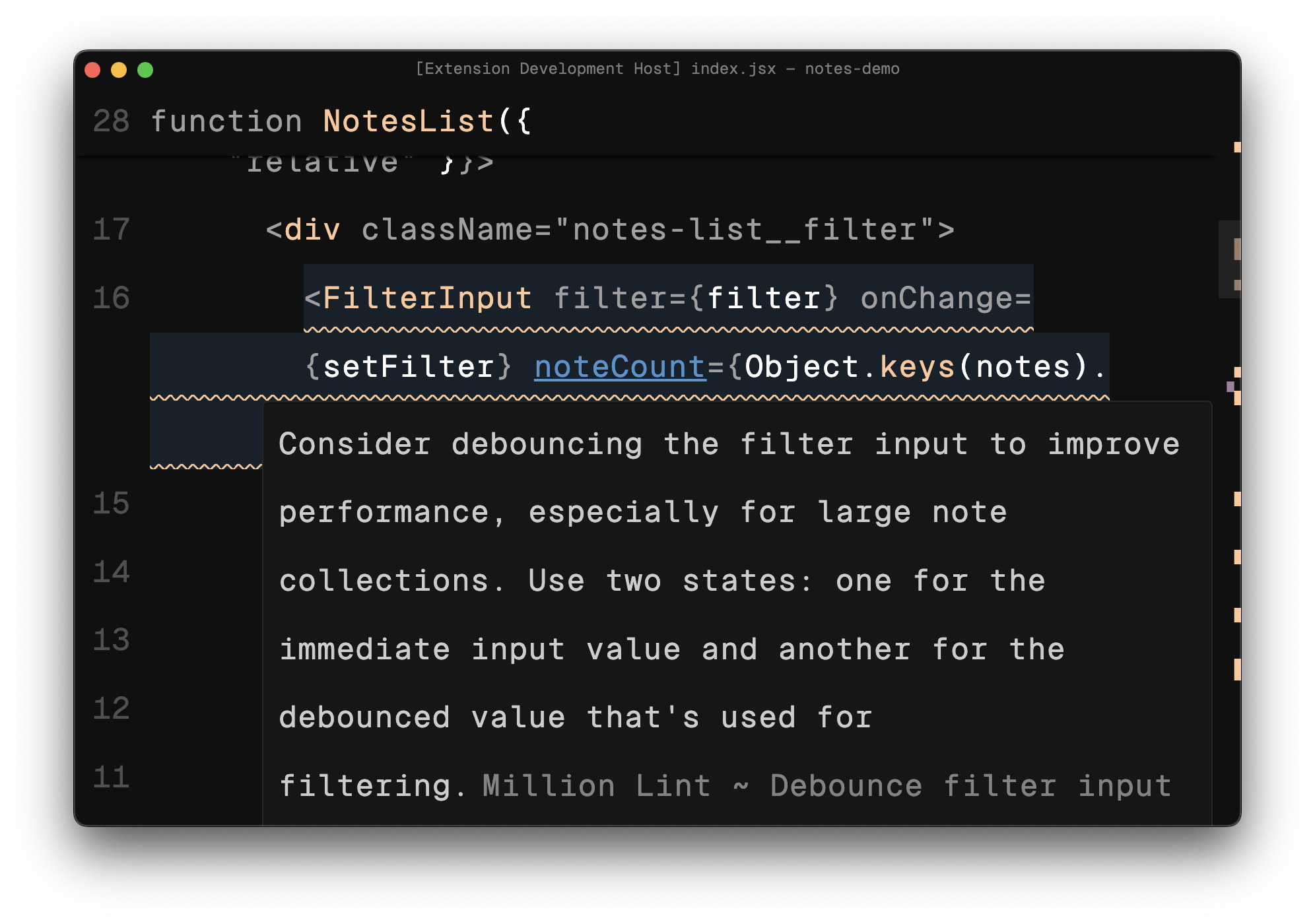The image size is (1315, 924).
Task: Select line 17 via its line number
Action: [111, 230]
